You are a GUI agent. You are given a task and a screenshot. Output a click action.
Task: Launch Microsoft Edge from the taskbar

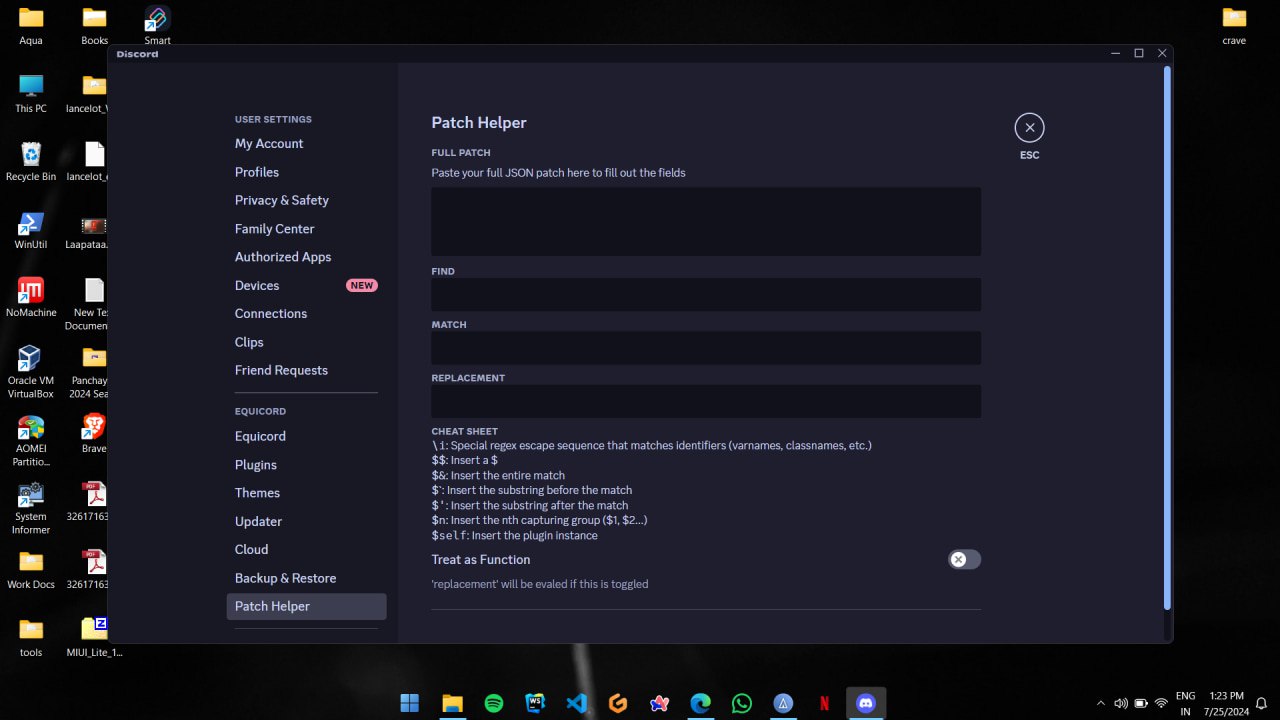tap(700, 703)
